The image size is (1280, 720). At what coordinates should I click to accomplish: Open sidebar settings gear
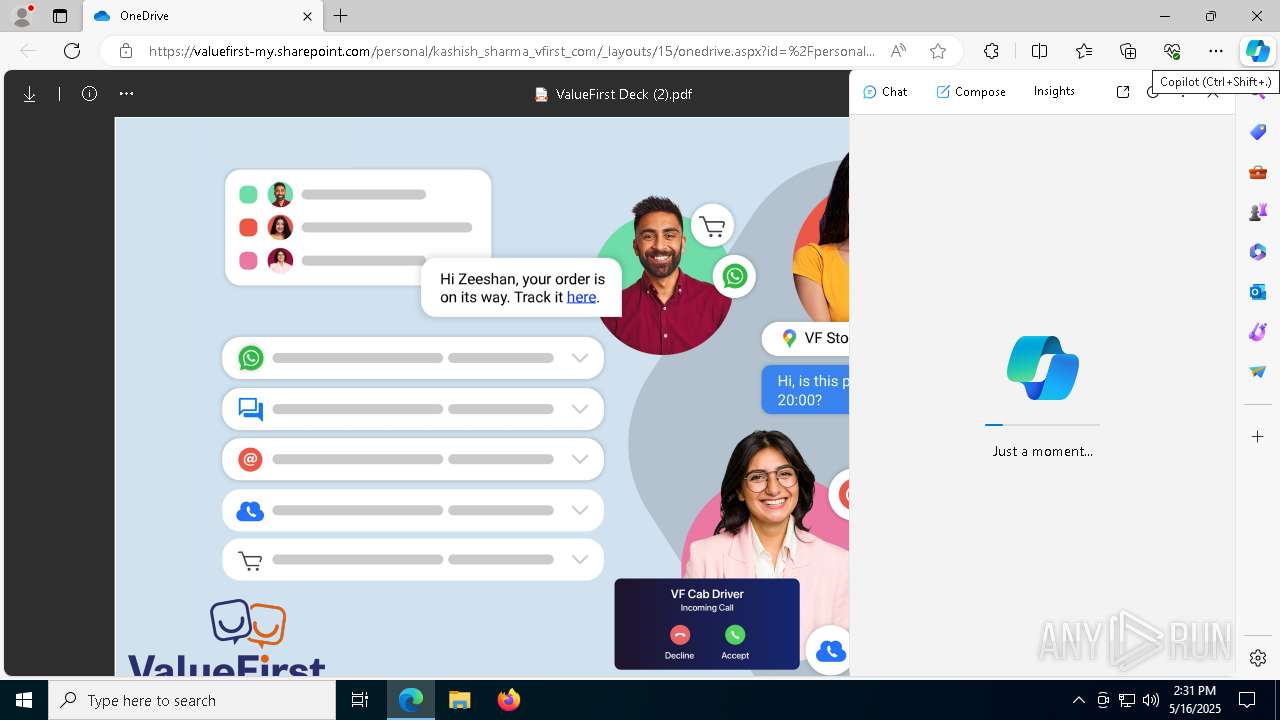(1258, 658)
